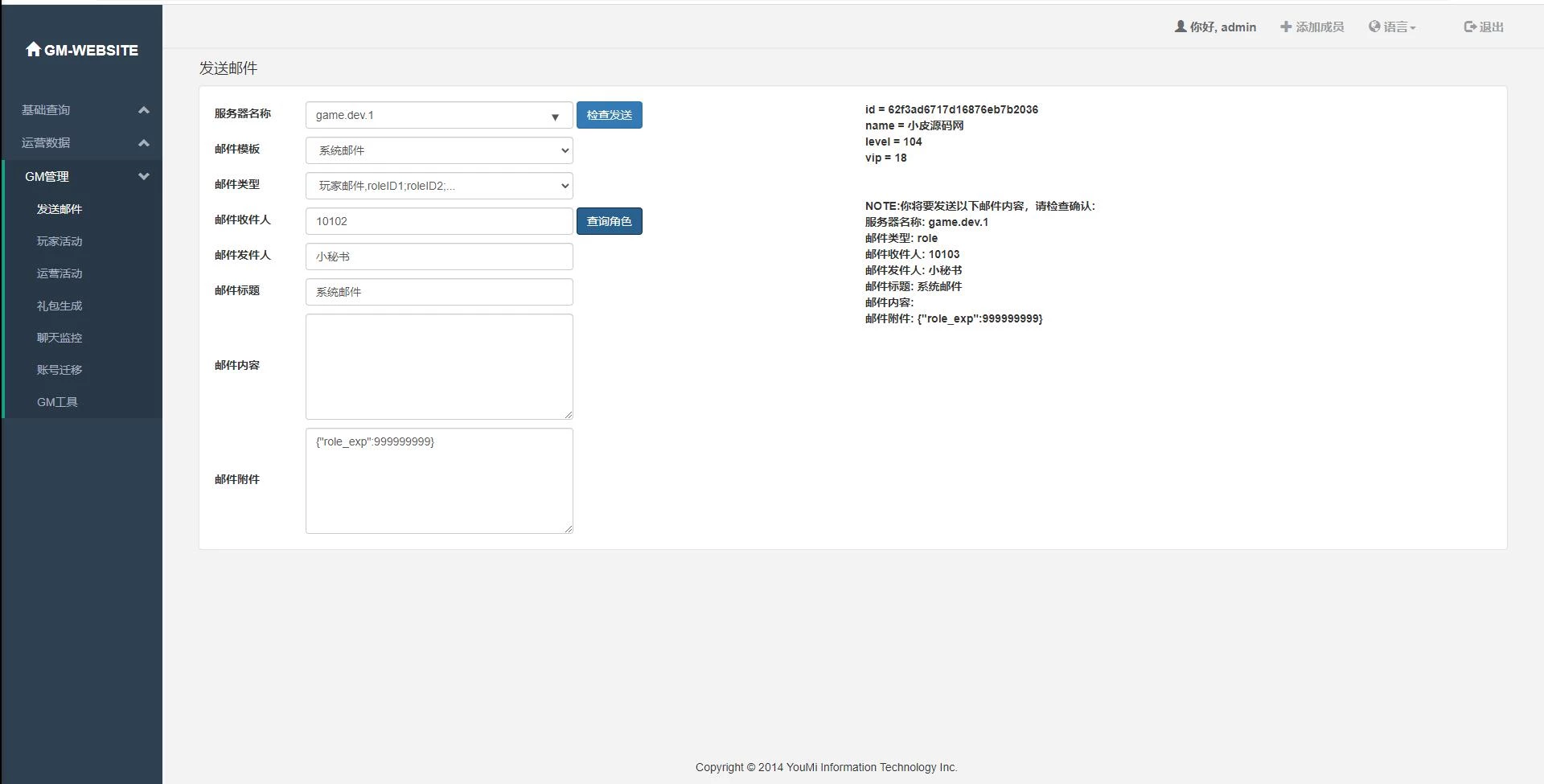Image resolution: width=1544 pixels, height=784 pixels.
Task: Click the admin user profile icon
Action: [x=1180, y=27]
